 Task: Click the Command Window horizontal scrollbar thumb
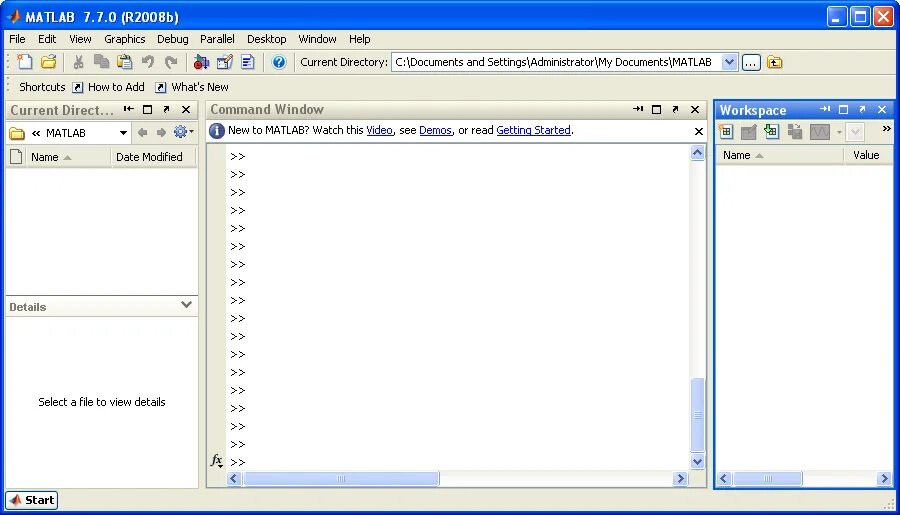tap(341, 478)
